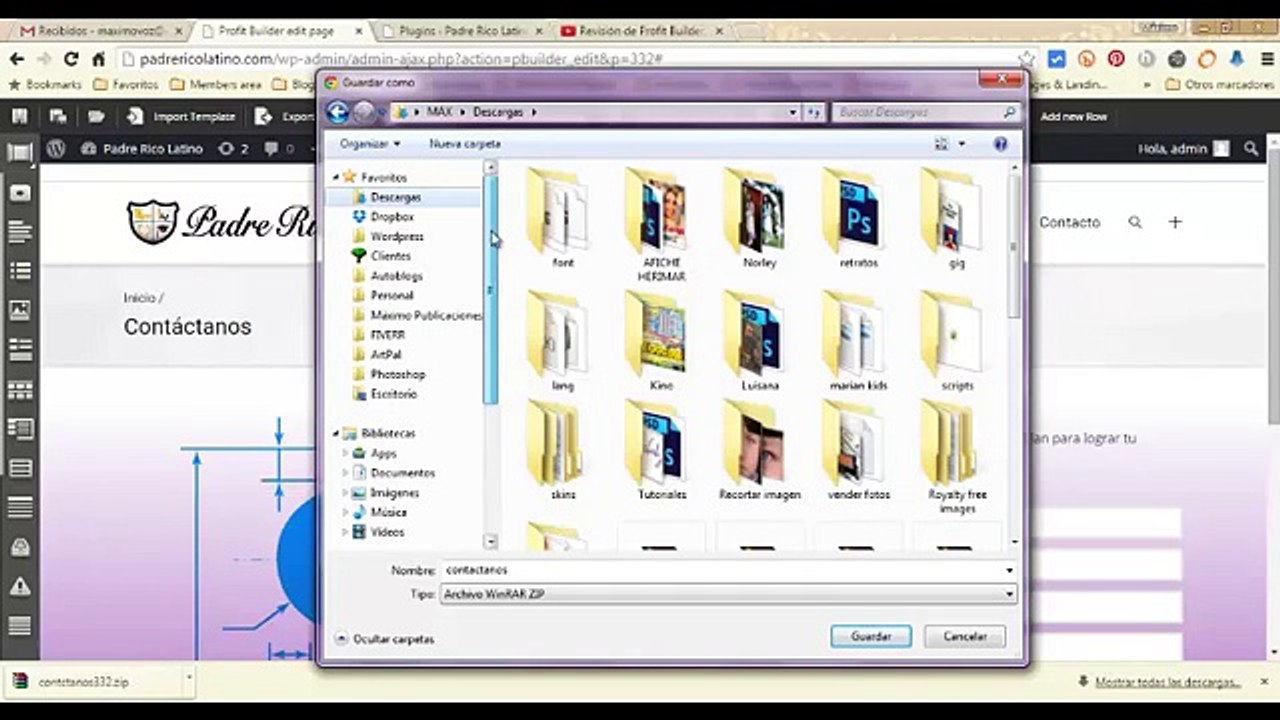Viewport: 1280px width, 720px height.
Task: Select the font folder
Action: coord(563,219)
